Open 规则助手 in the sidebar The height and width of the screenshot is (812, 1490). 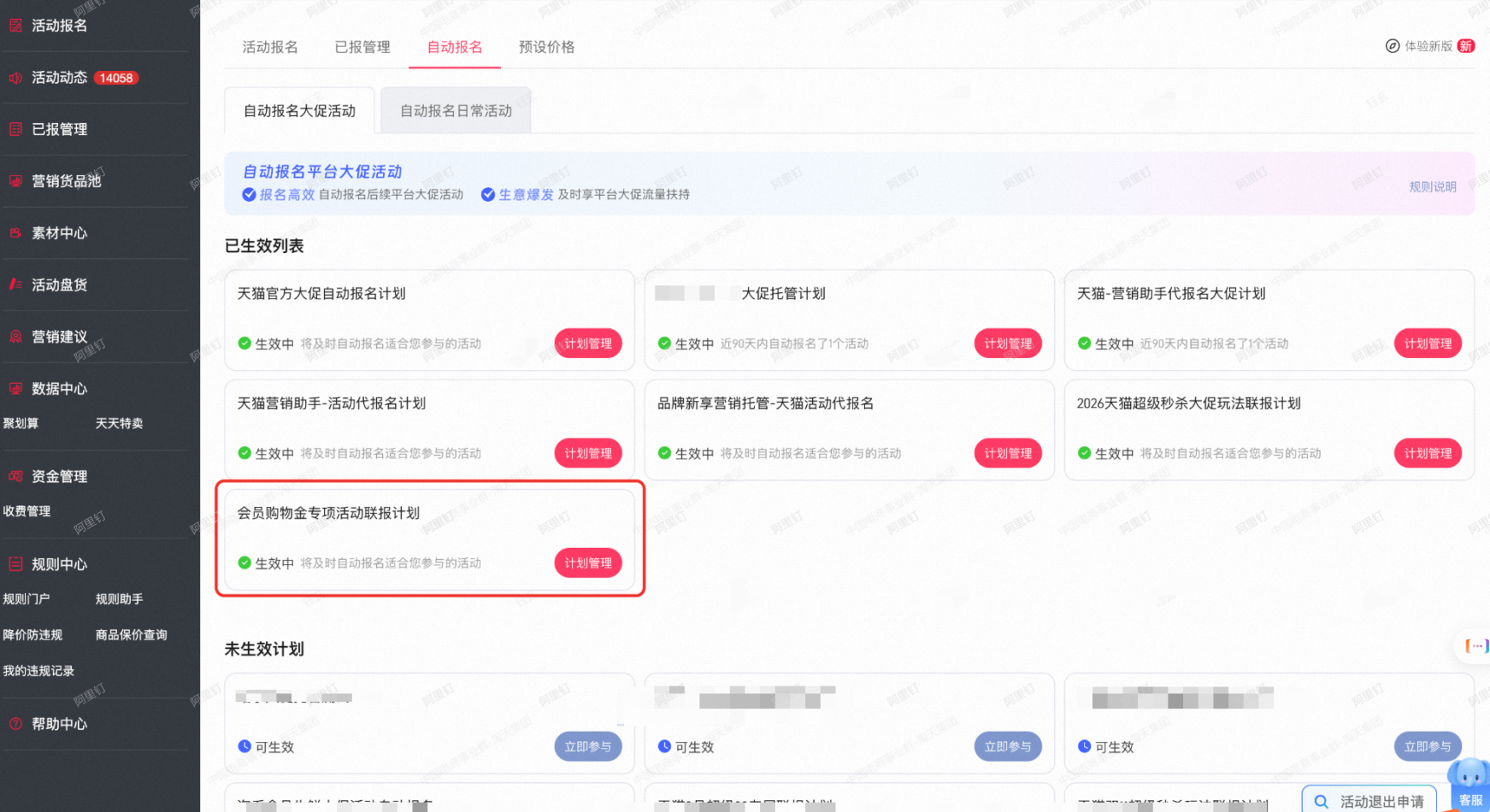[120, 599]
